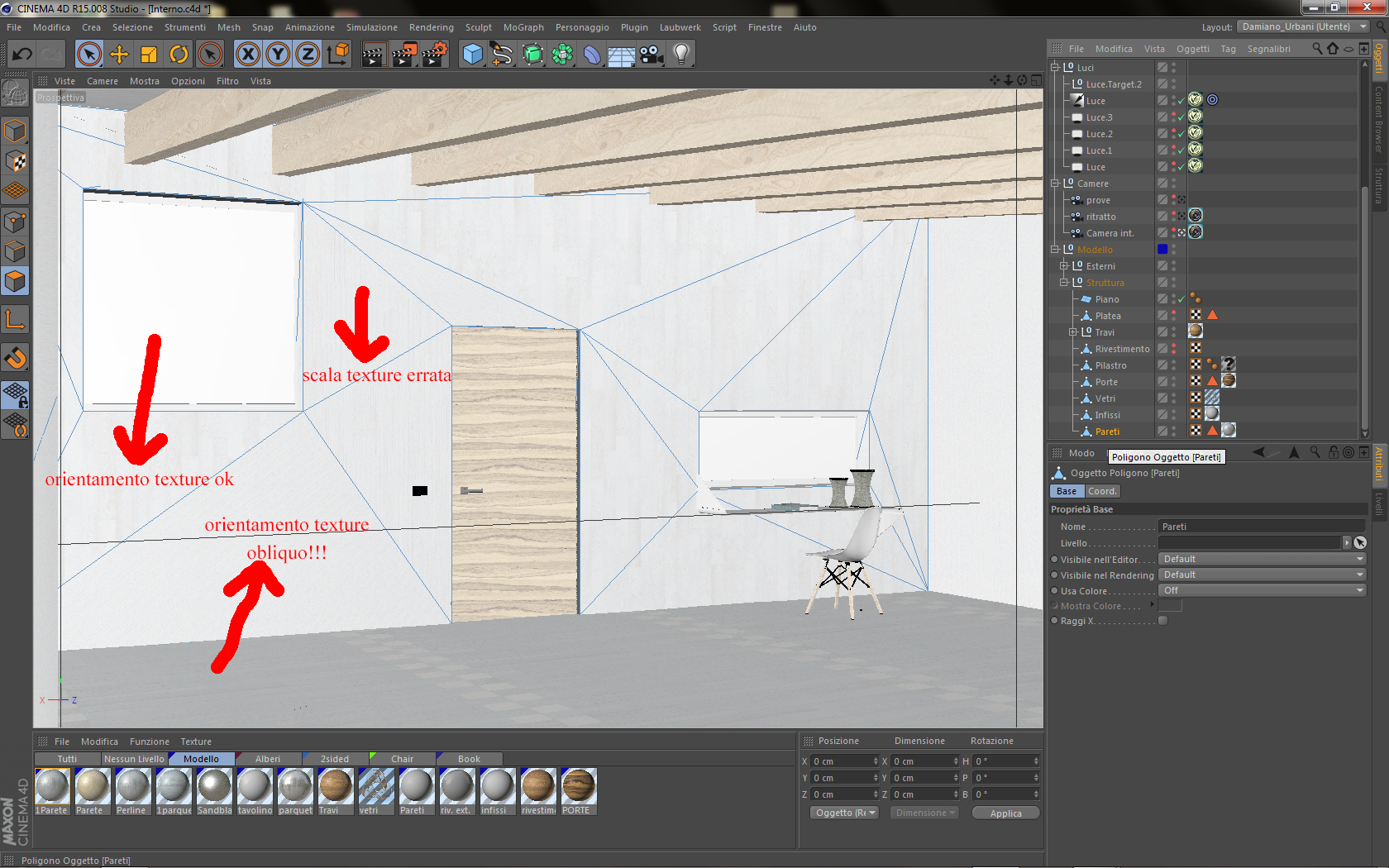Viewport: 1389px width, 868px height.
Task: Select the Live Selection tool
Action: [x=89, y=55]
